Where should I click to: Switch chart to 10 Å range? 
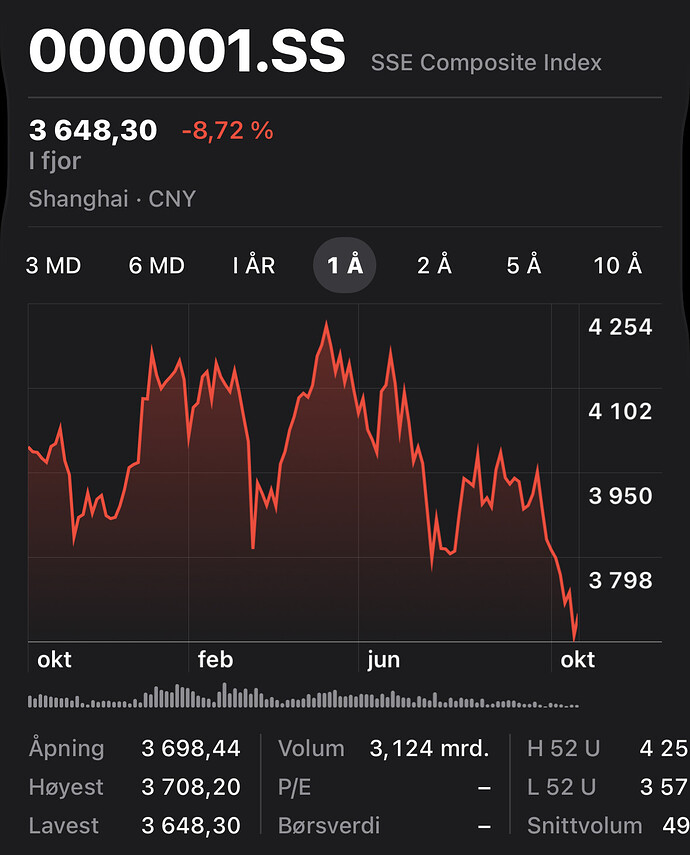coord(617,265)
